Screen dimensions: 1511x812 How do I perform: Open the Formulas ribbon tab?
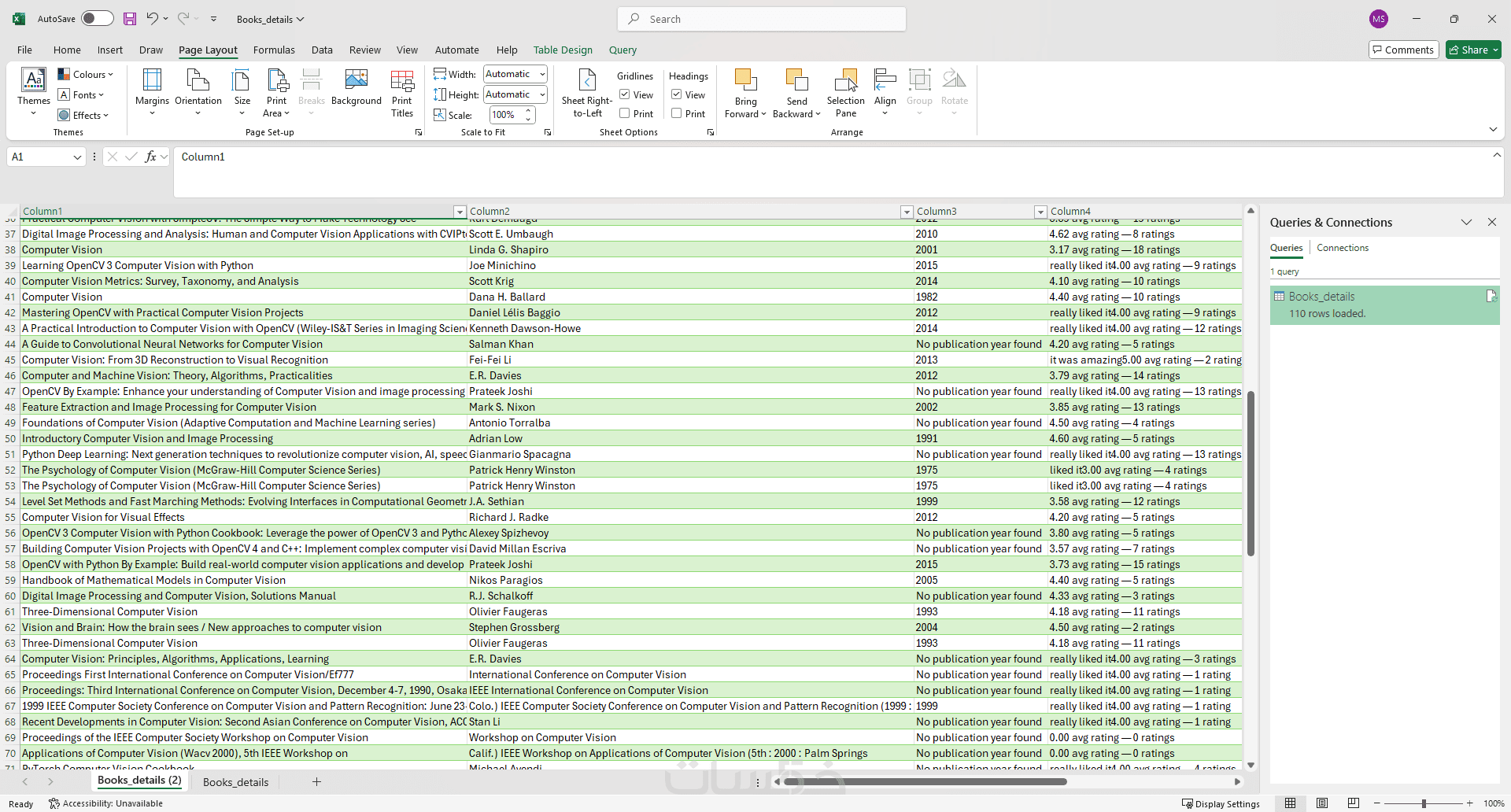[x=274, y=50]
